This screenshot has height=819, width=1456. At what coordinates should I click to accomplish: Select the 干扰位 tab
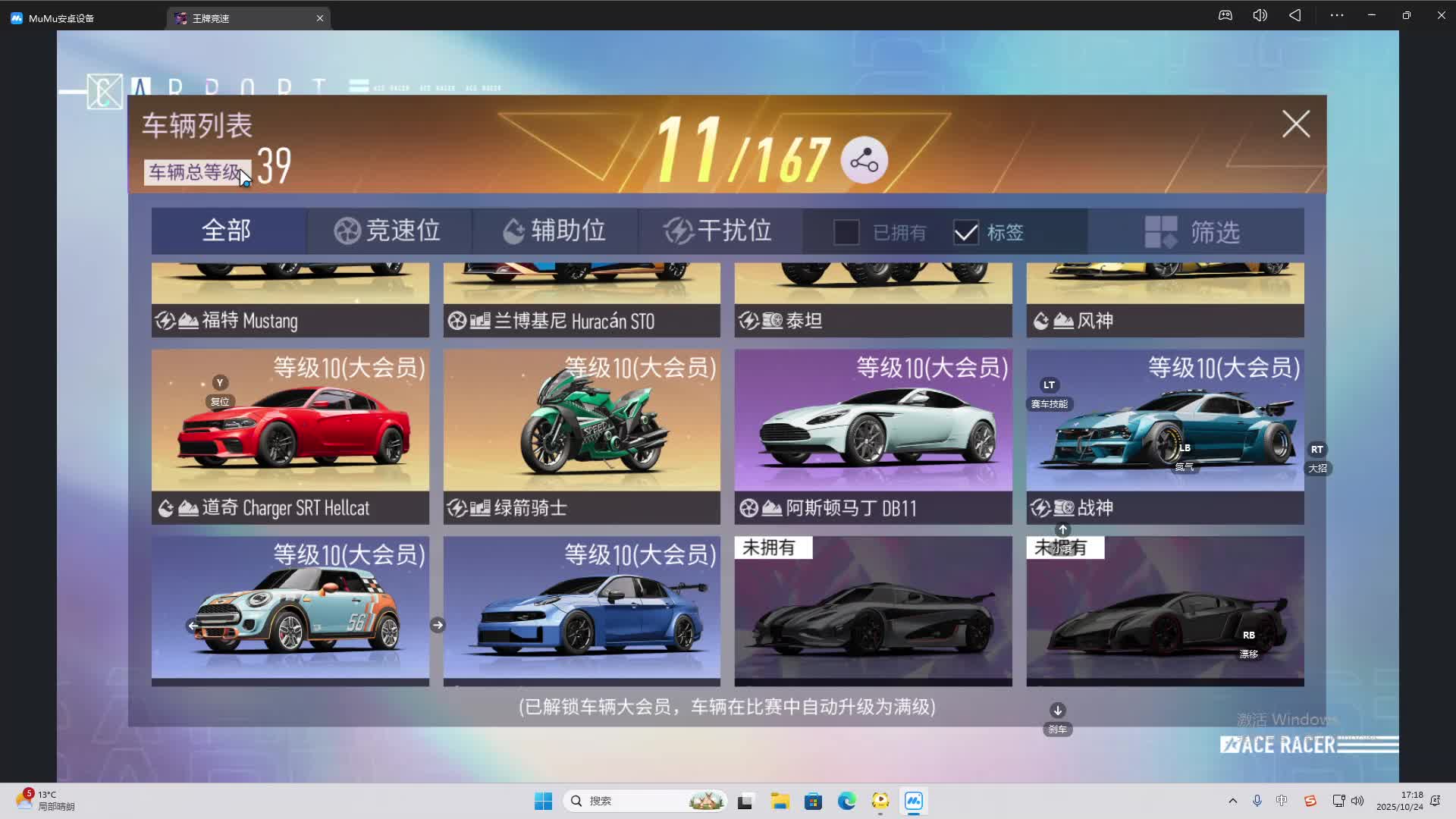tap(718, 231)
